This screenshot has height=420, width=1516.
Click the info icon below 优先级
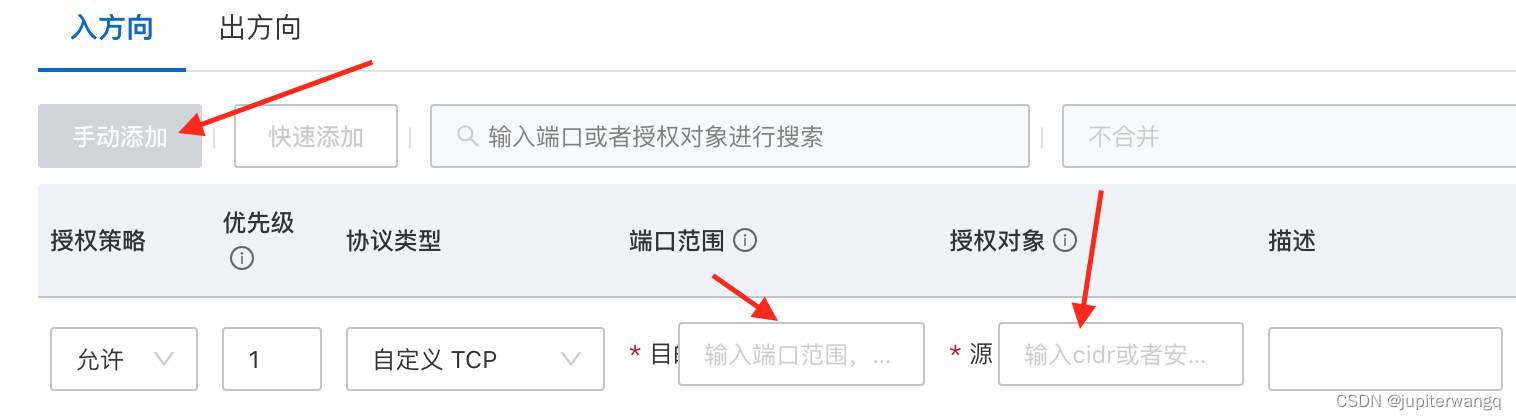[x=241, y=259]
